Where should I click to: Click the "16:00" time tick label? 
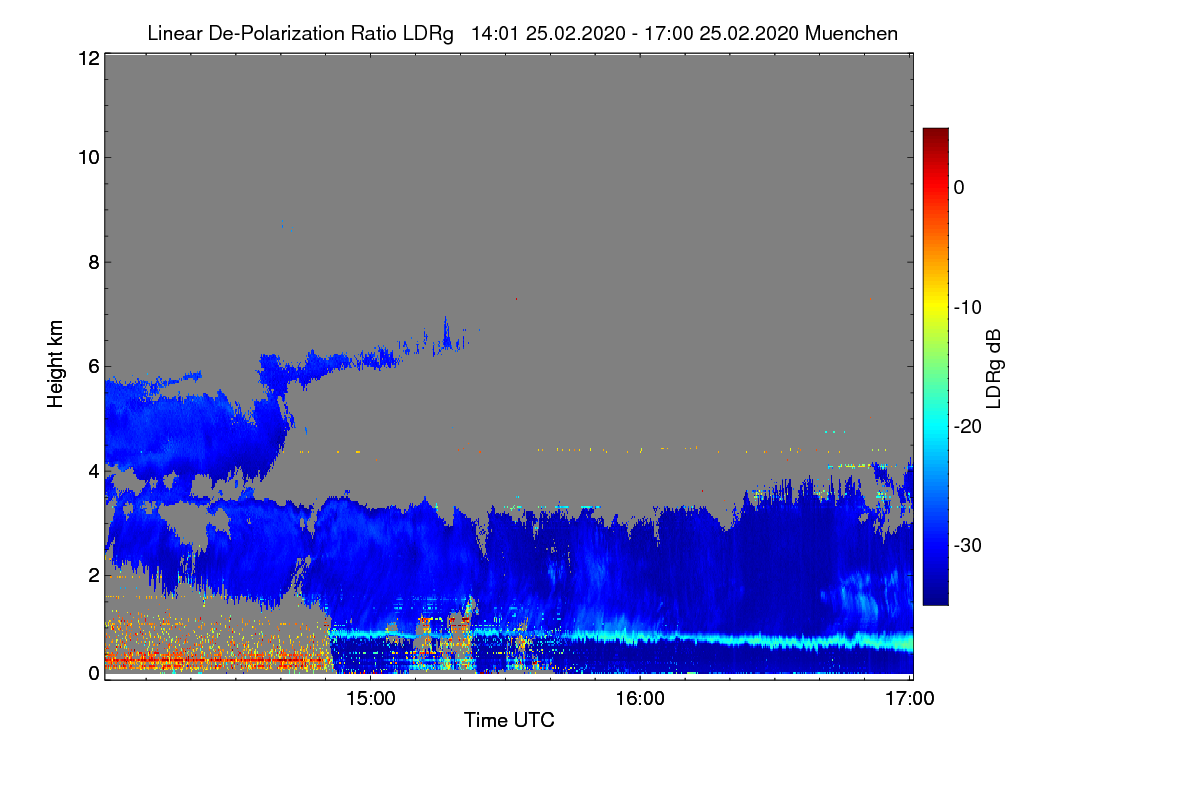(640, 699)
